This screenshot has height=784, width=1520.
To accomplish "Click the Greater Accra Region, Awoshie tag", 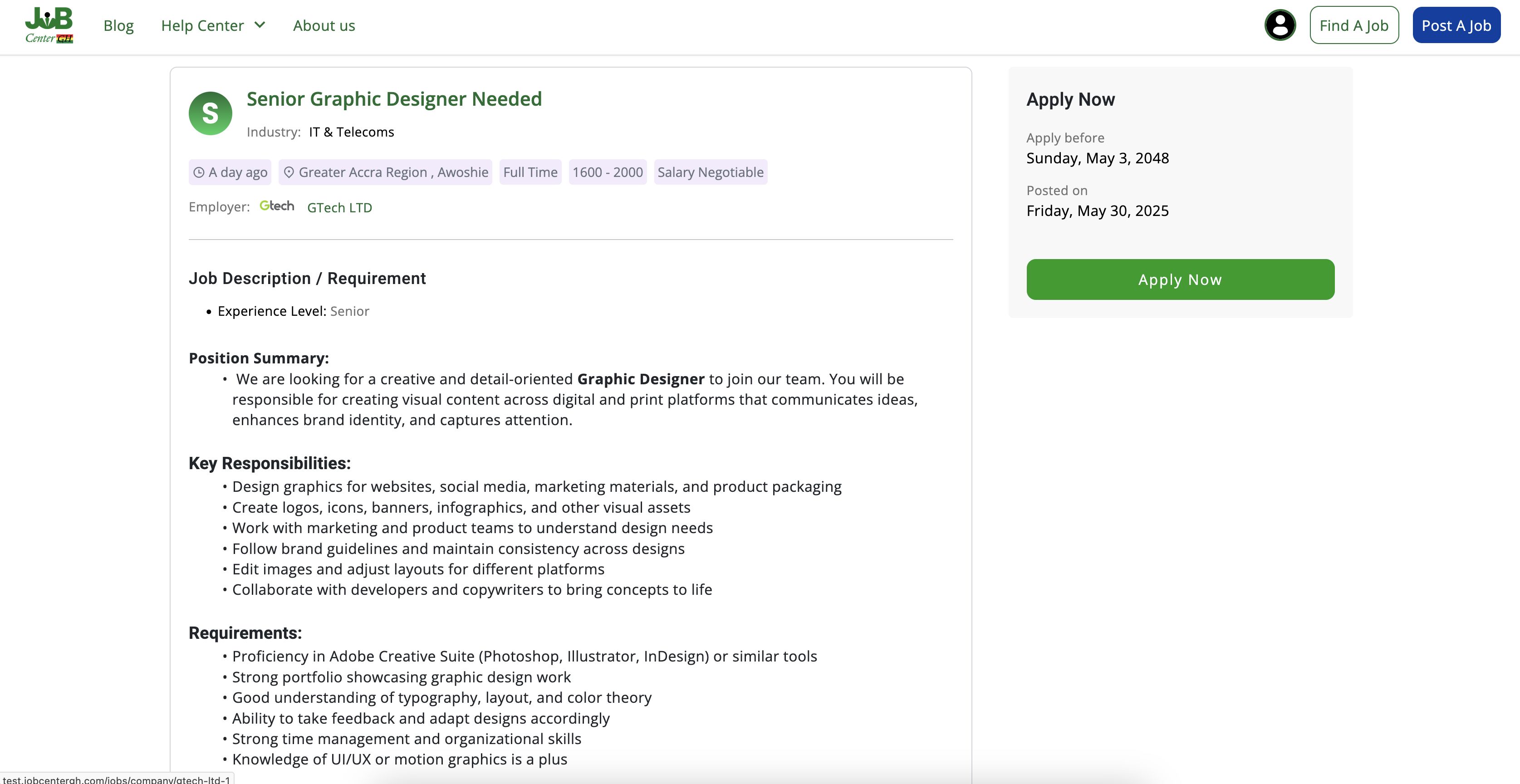I will (x=393, y=172).
